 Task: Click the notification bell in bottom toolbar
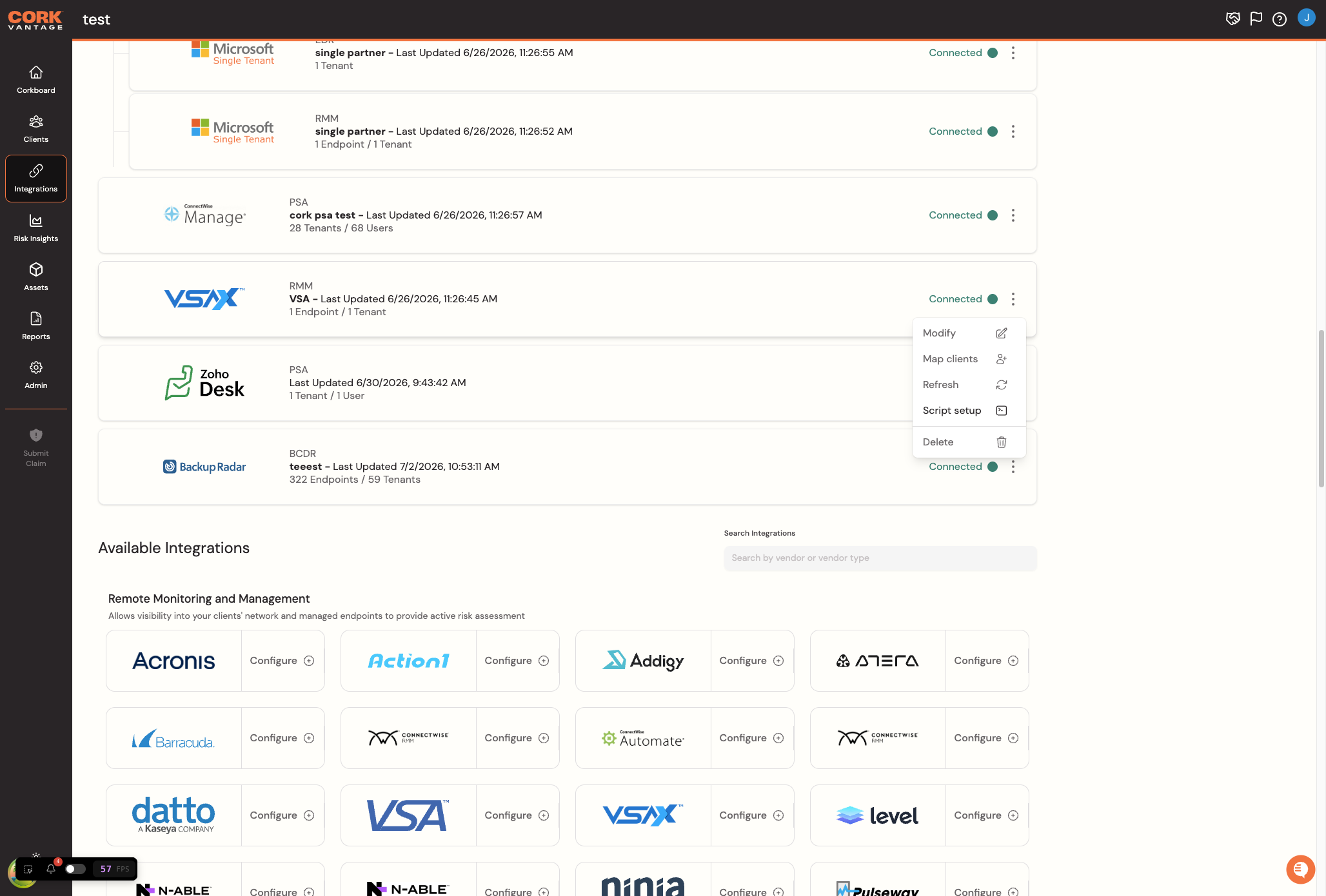pyautogui.click(x=51, y=869)
